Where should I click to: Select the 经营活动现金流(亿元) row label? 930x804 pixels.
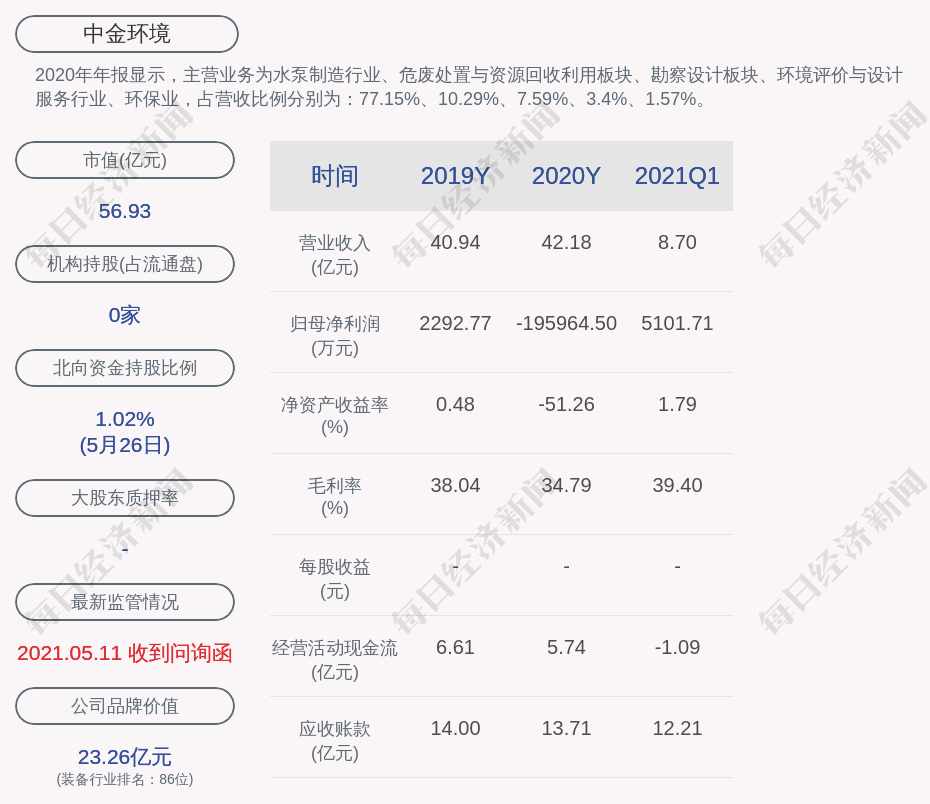(x=335, y=660)
